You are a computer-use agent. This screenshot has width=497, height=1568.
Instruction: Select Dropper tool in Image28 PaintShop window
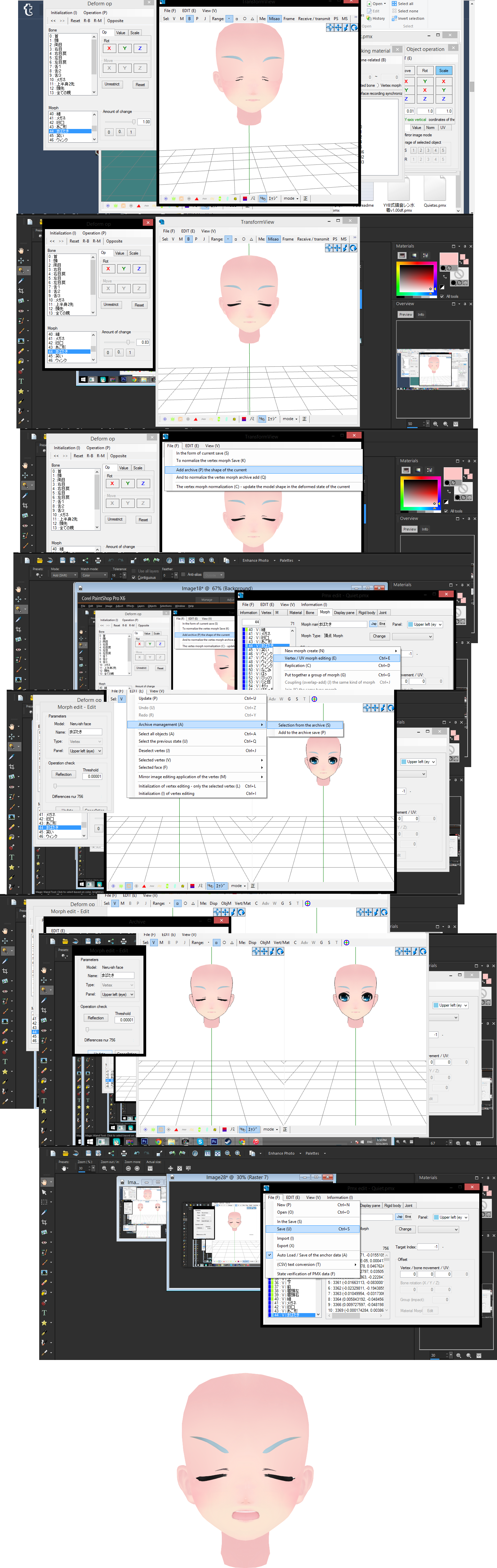point(44,1212)
